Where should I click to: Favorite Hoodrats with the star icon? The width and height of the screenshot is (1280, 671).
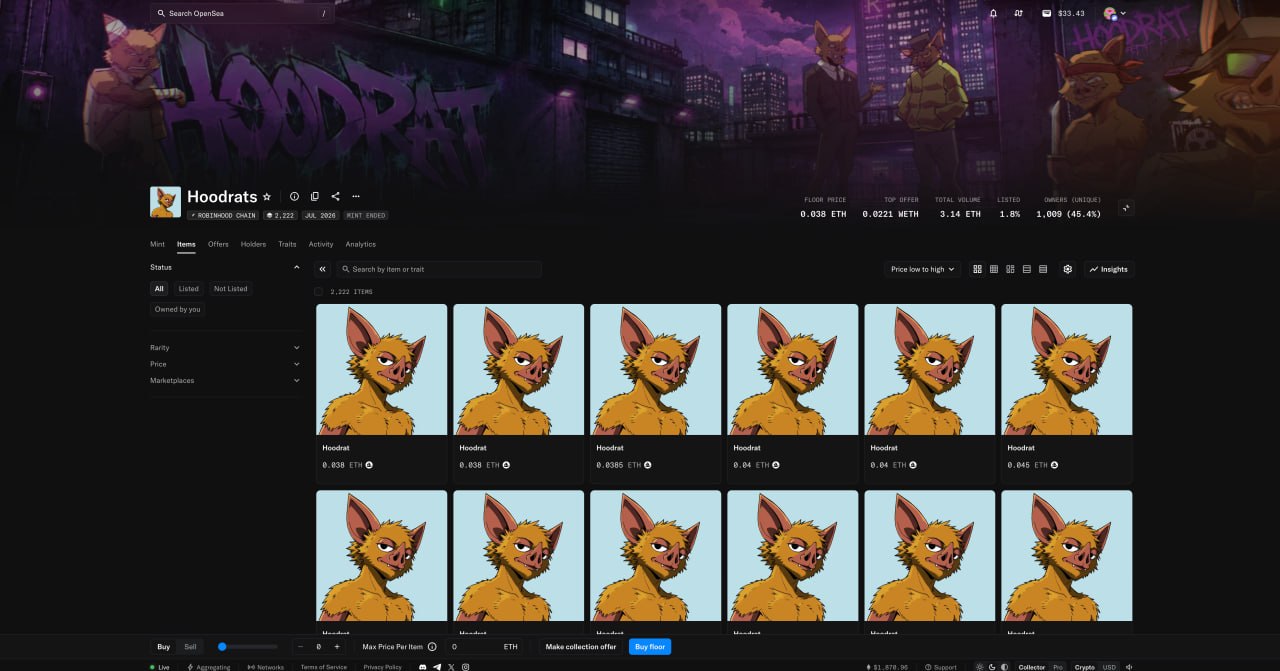(x=267, y=197)
